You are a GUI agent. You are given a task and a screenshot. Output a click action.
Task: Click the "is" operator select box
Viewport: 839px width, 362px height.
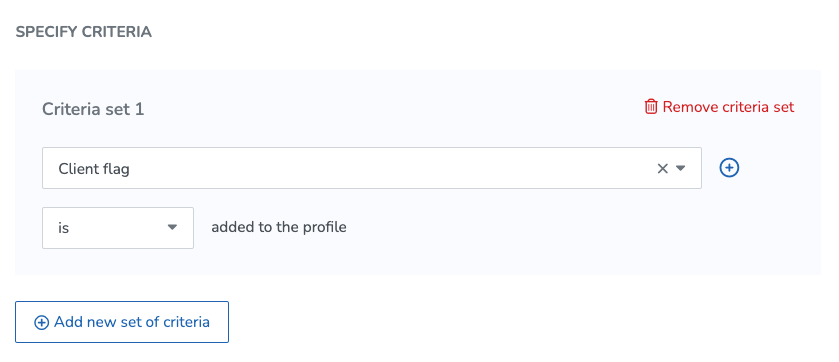pyautogui.click(x=118, y=228)
